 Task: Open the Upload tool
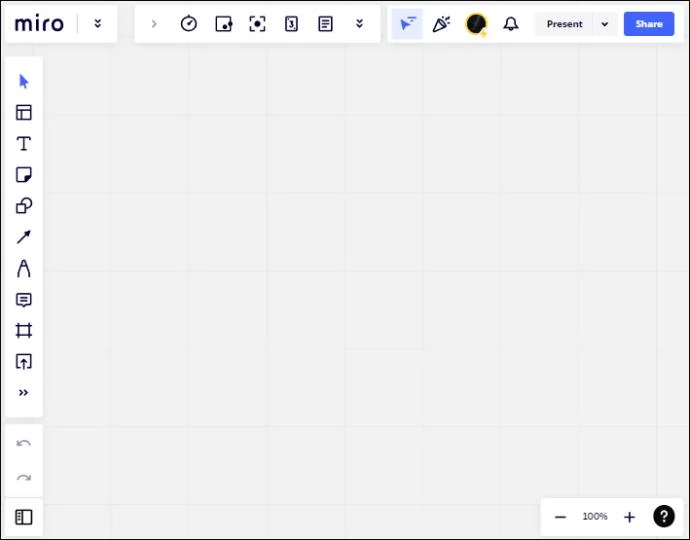tap(24, 362)
